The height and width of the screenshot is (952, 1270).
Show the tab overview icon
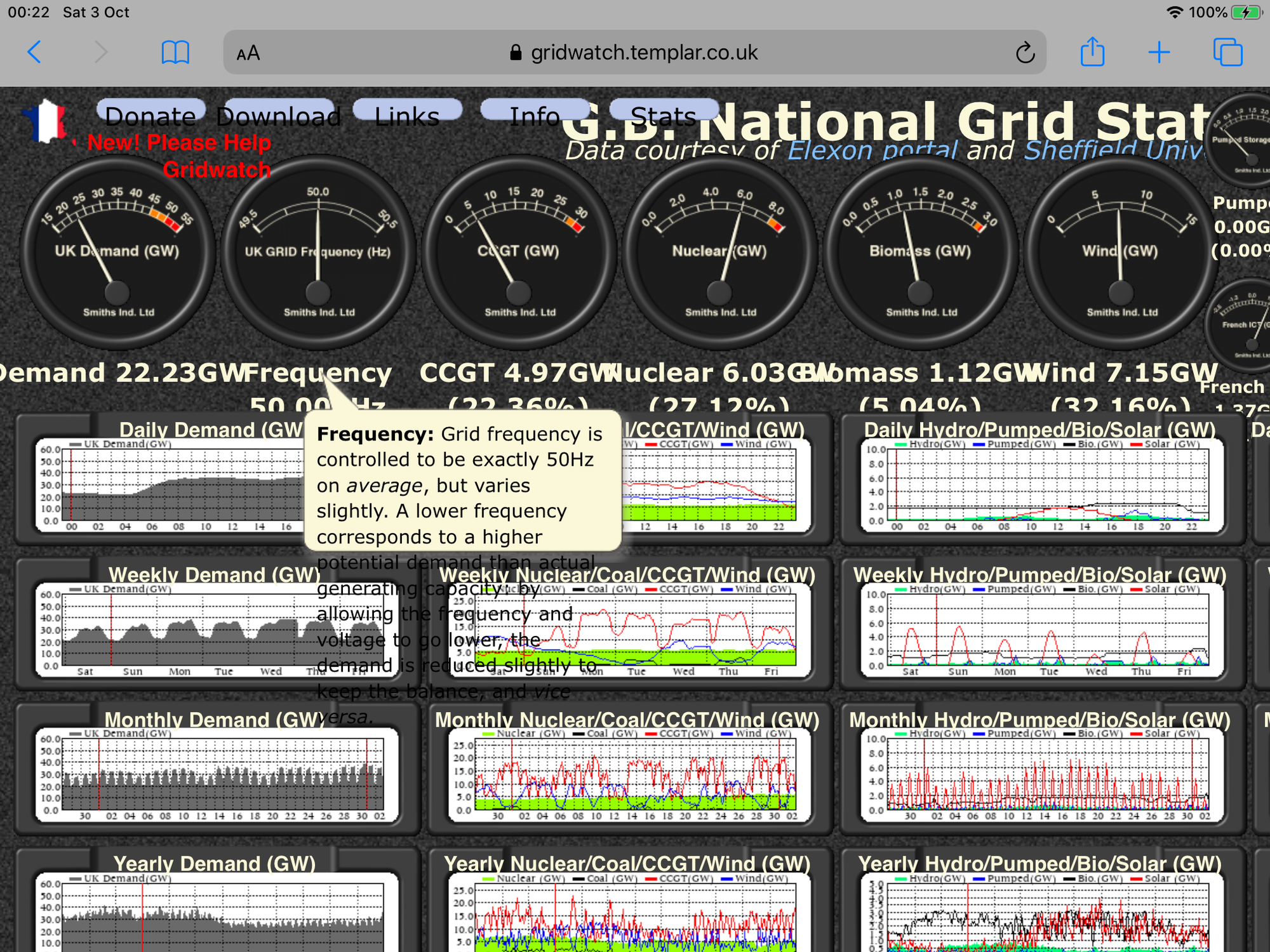[1227, 52]
